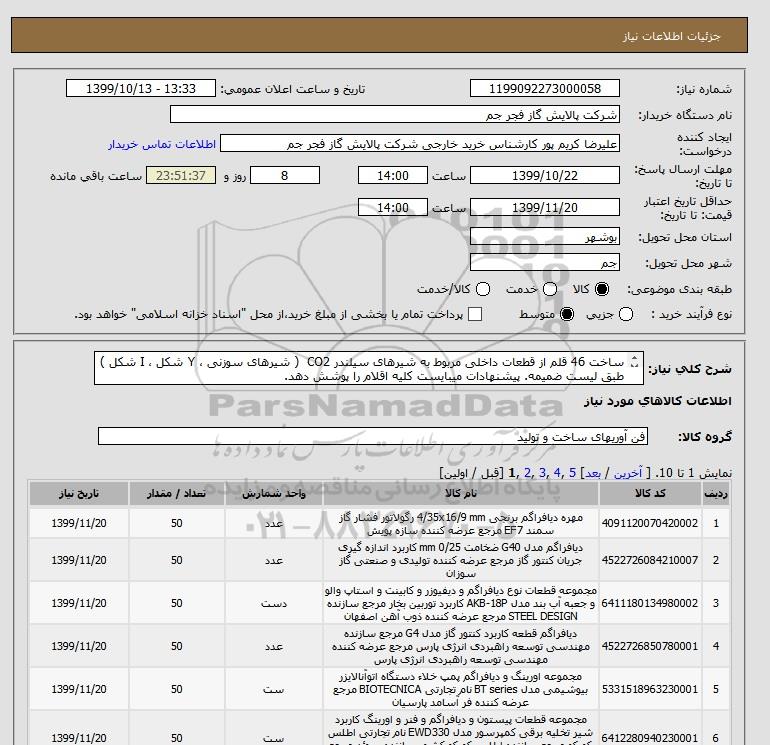Click the نام کالا column header
770x745 pixels.
click(461, 494)
